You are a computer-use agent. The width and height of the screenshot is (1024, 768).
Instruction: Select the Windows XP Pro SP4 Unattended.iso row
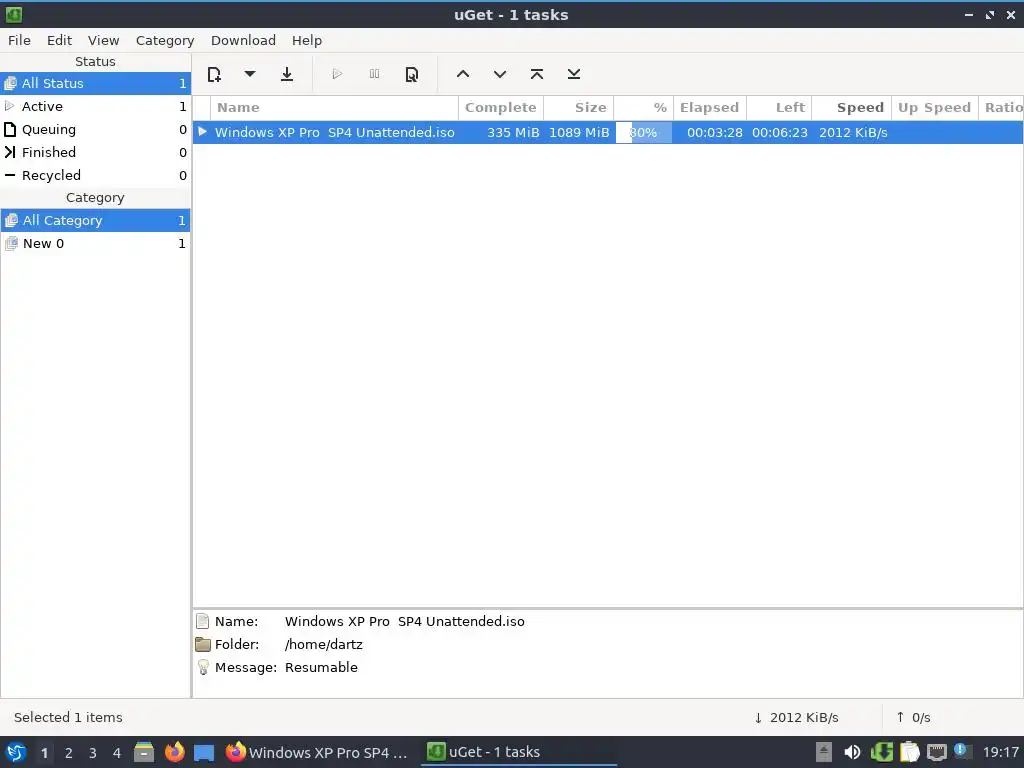(x=608, y=133)
